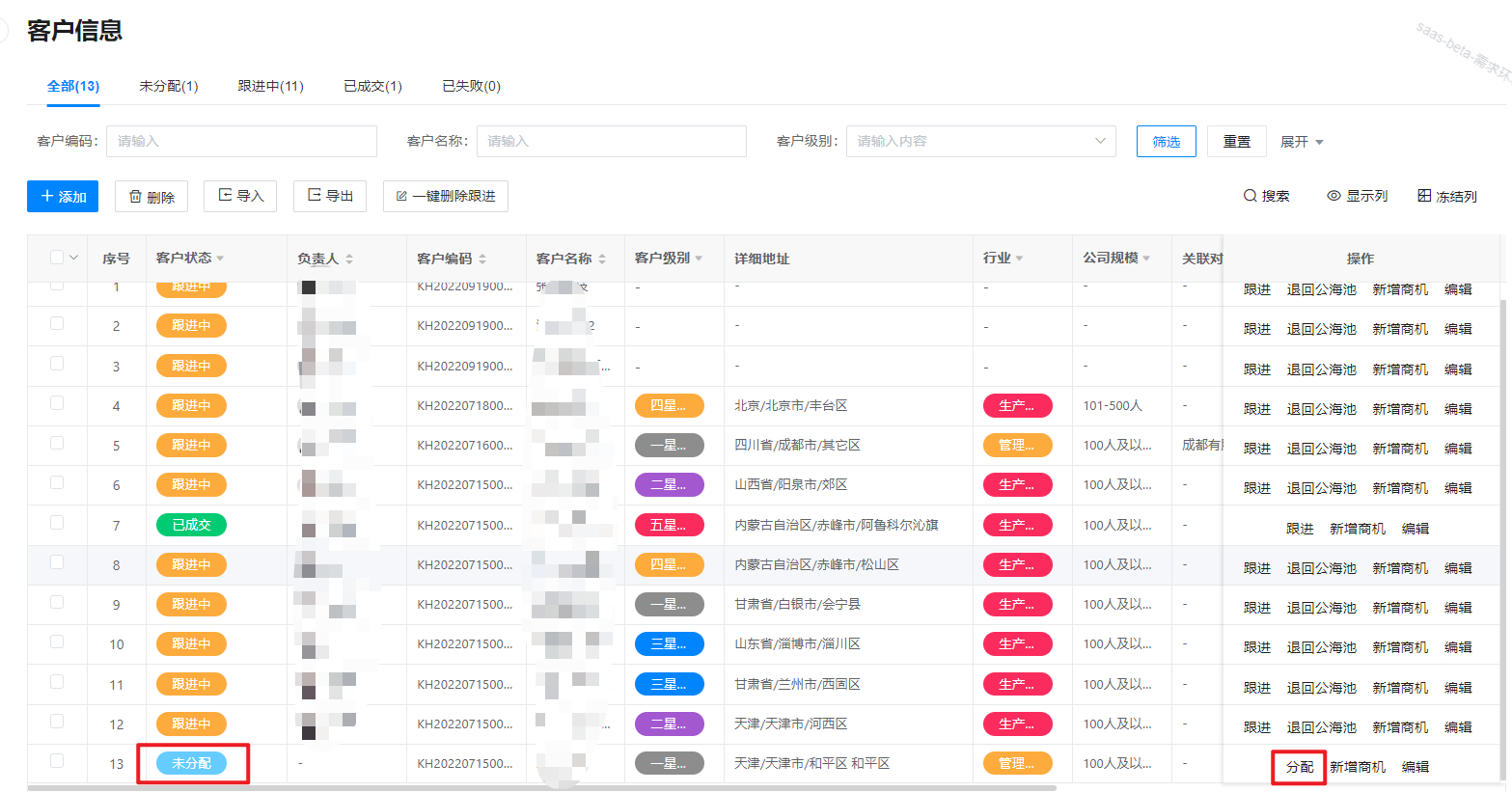Check the row 4 checkbox
Screen dimensions: 1512x792
click(x=57, y=402)
